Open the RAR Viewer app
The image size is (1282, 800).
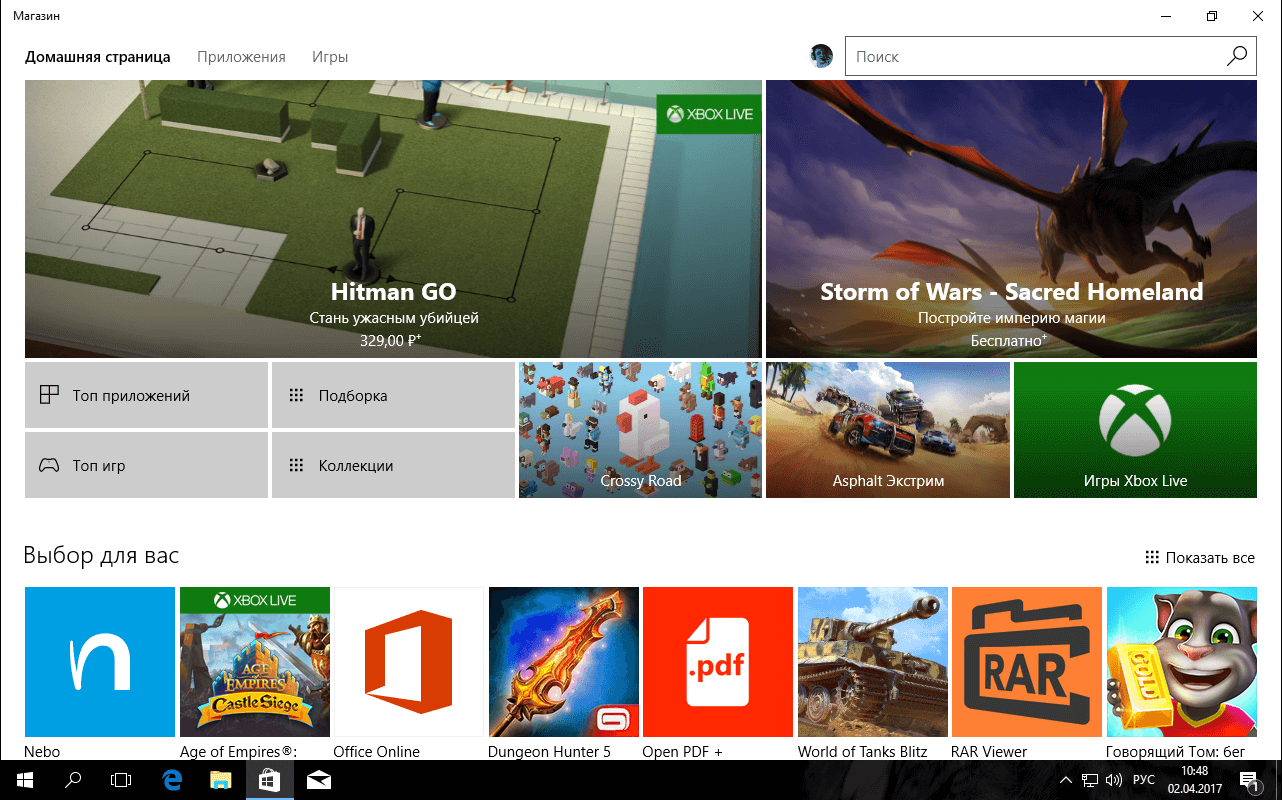coord(1027,662)
